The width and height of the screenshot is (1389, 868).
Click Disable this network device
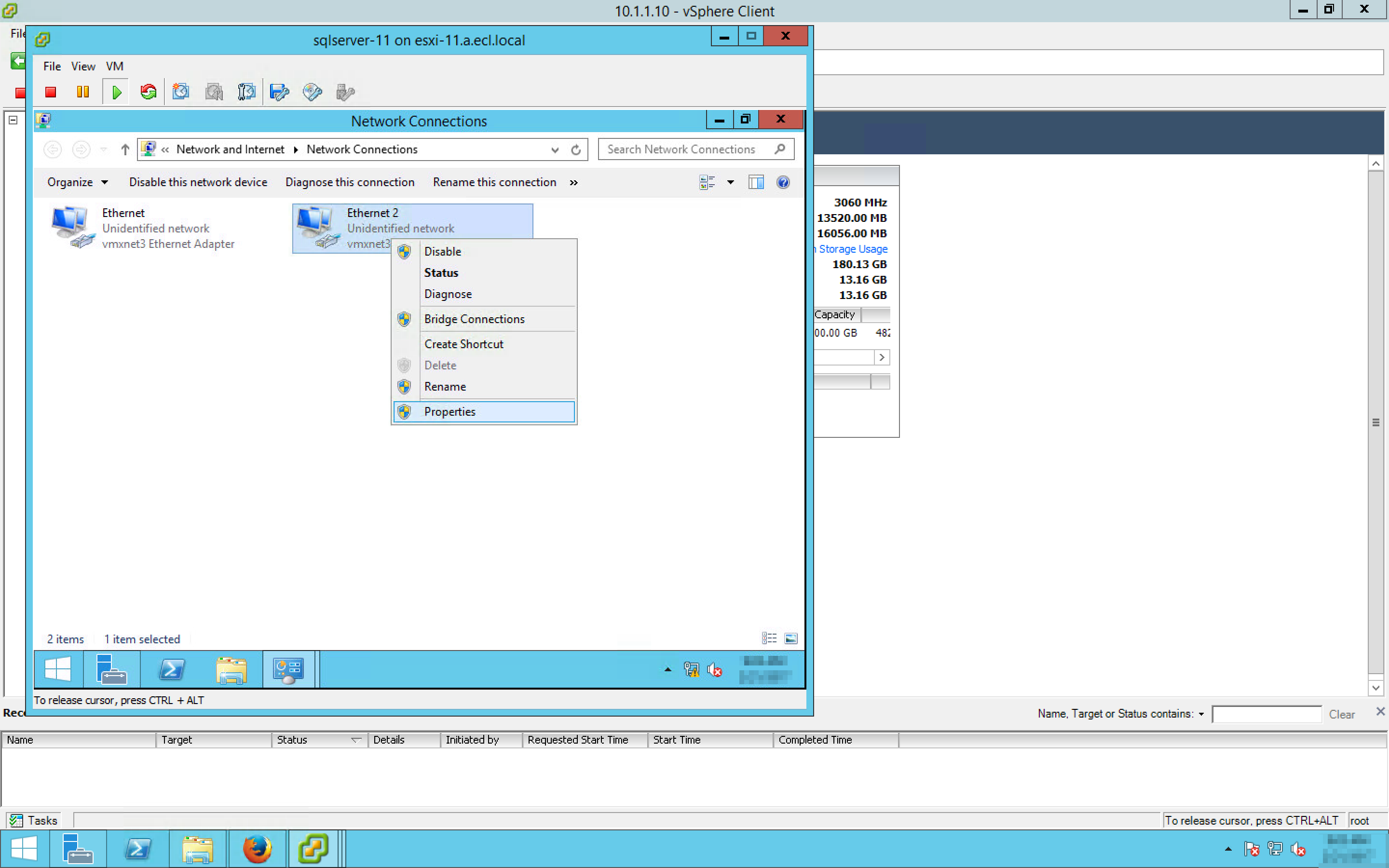198,183
